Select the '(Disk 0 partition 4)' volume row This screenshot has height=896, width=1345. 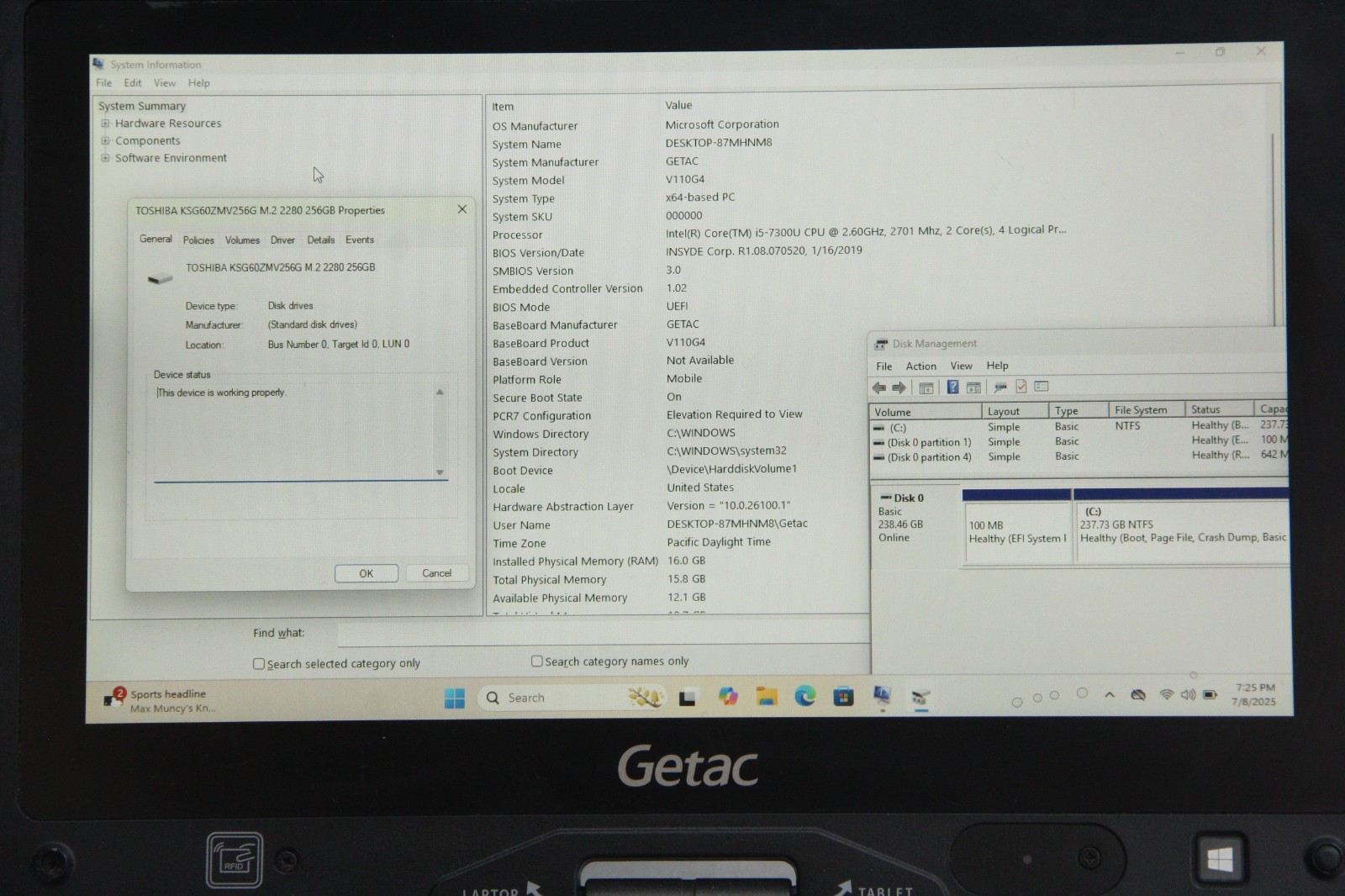tap(1079, 457)
